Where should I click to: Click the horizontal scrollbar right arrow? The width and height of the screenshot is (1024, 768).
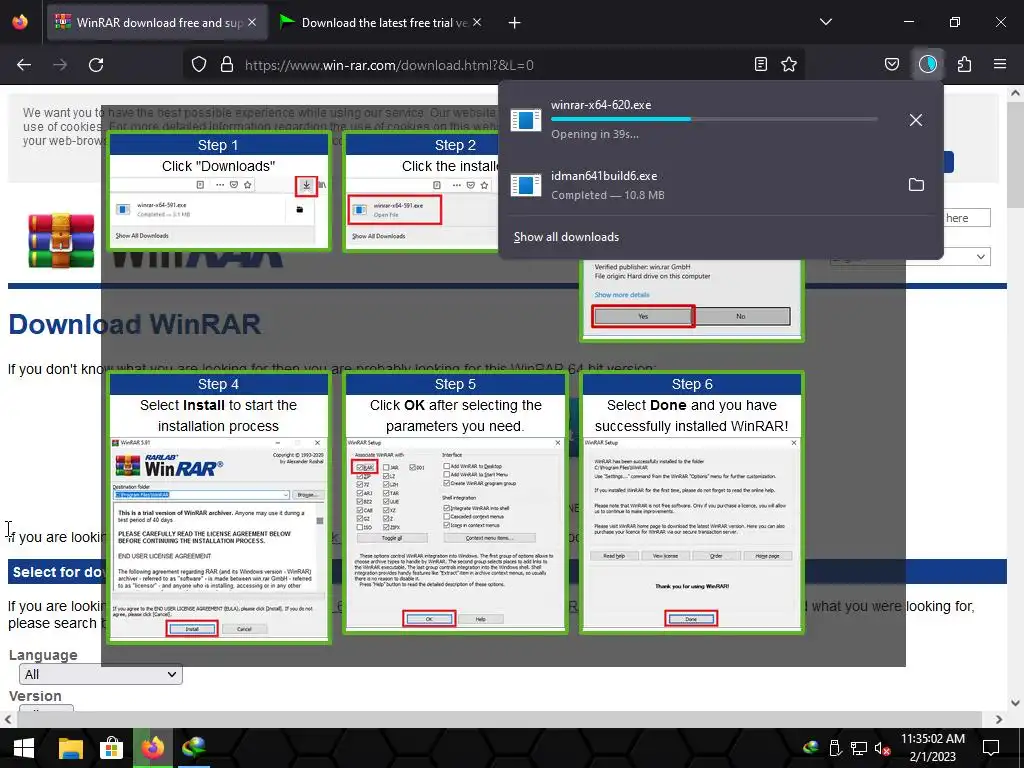999,719
